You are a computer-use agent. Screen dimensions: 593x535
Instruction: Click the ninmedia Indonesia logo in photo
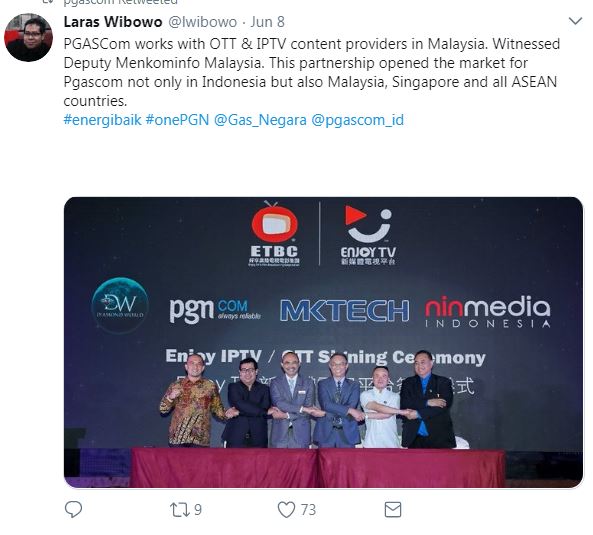click(x=487, y=312)
